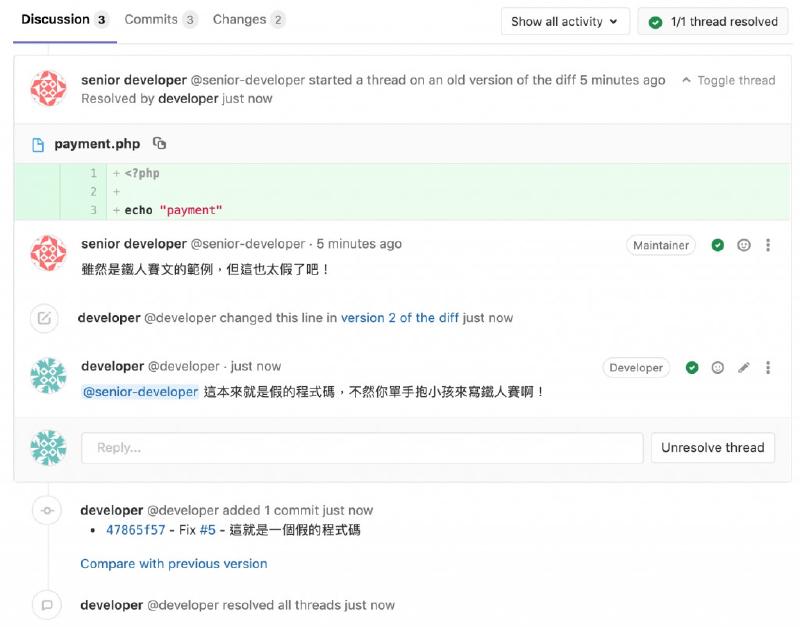This screenshot has height=627, width=800.
Task: Open the Commits tab
Action: coord(161,20)
